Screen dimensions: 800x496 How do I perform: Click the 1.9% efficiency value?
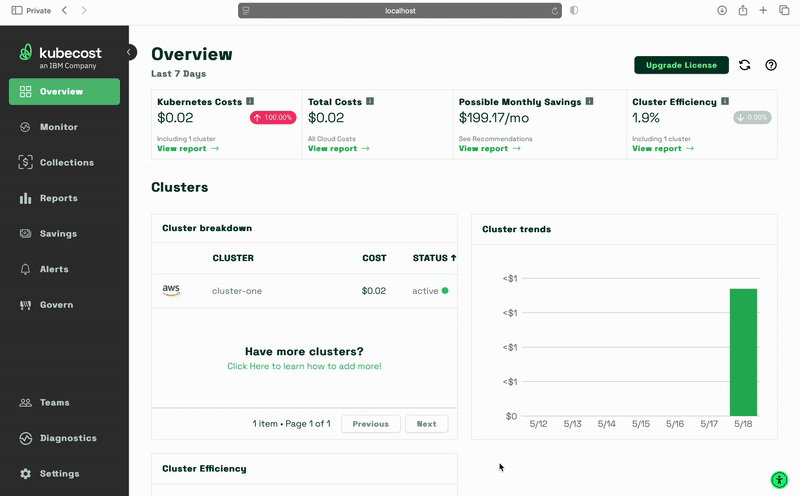pyautogui.click(x=645, y=118)
